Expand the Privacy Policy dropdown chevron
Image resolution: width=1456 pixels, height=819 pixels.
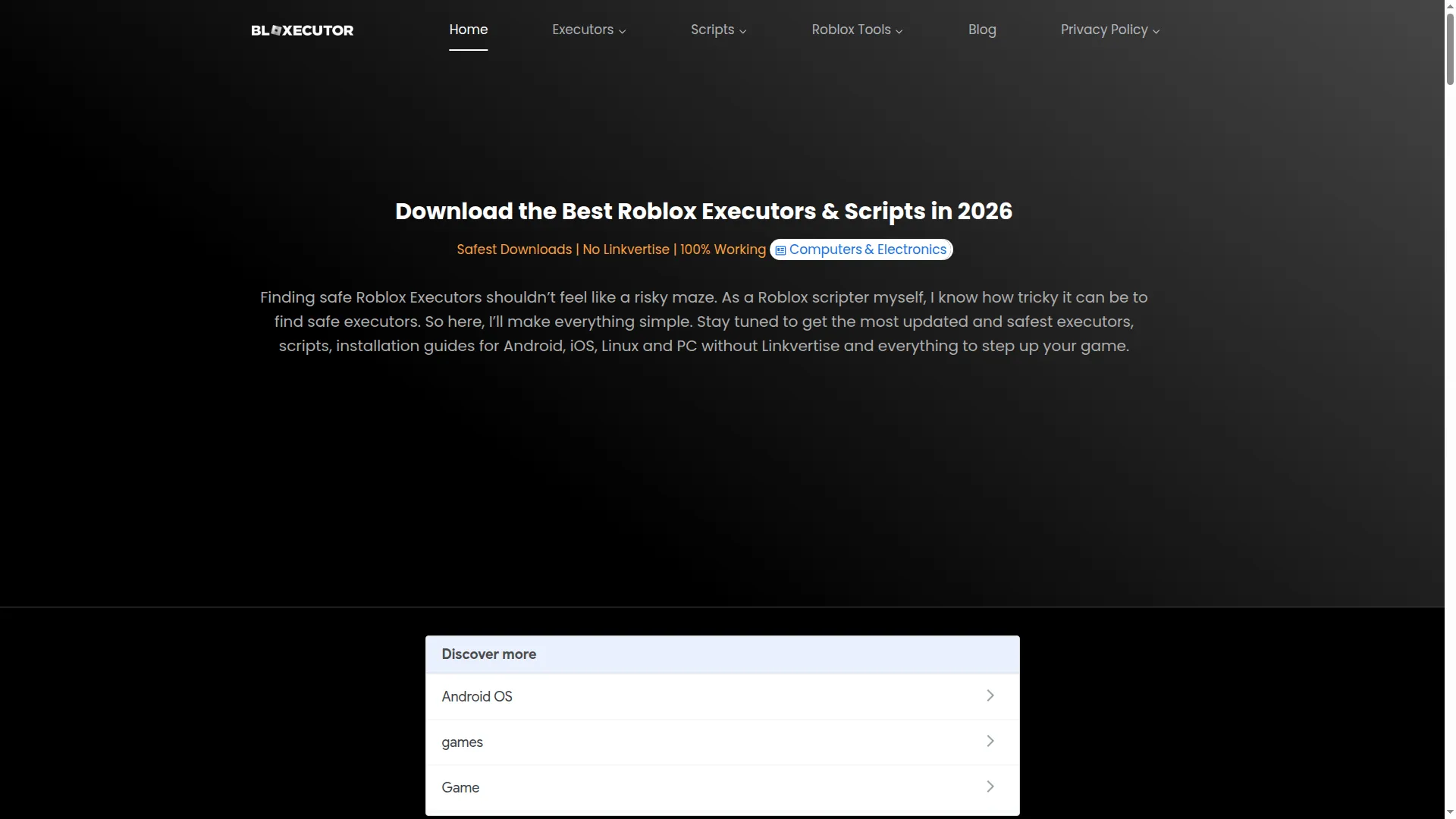(1156, 31)
